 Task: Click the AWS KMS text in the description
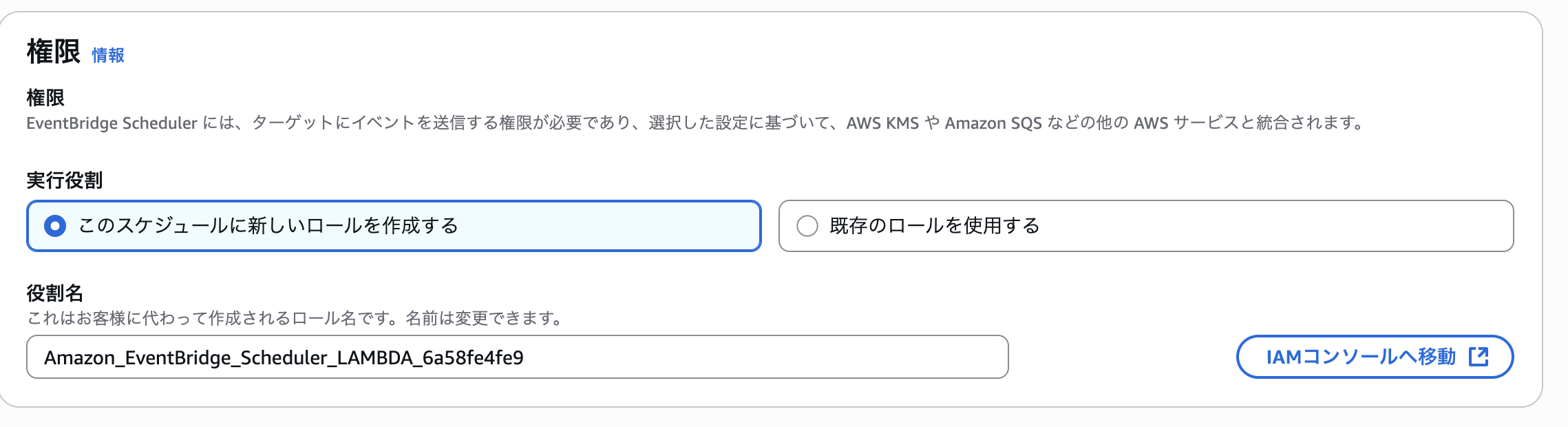pos(882,123)
